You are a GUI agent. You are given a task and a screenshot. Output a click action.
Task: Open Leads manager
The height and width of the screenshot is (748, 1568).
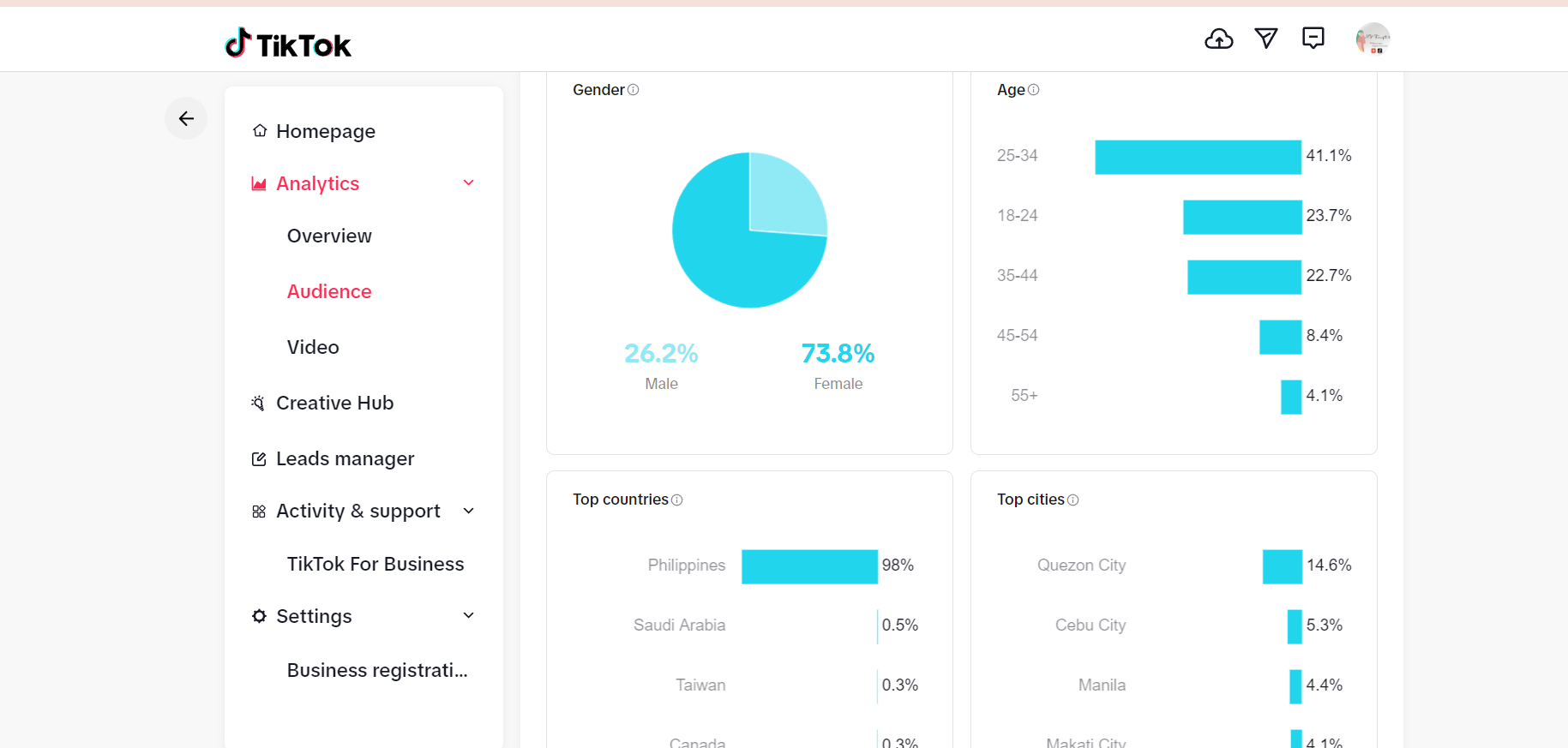point(345,459)
